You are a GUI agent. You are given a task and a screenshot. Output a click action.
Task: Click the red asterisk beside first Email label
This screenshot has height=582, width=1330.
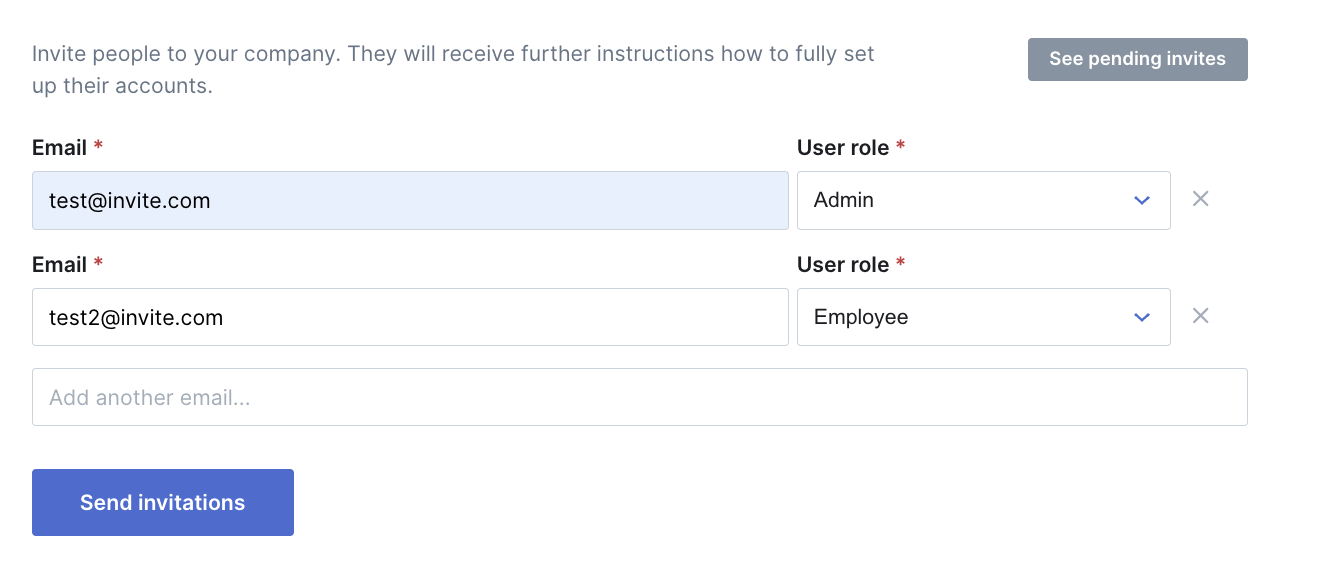tap(98, 146)
